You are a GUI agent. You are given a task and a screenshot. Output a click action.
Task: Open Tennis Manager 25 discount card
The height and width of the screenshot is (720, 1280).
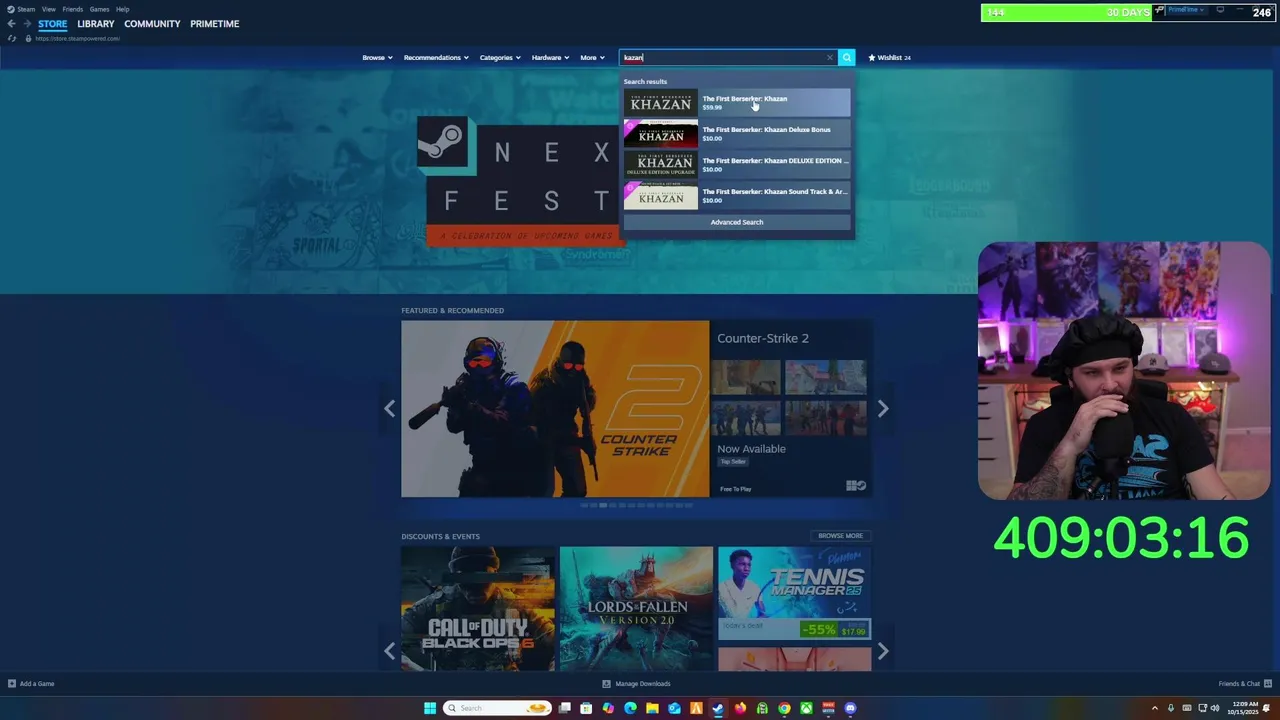pos(794,593)
